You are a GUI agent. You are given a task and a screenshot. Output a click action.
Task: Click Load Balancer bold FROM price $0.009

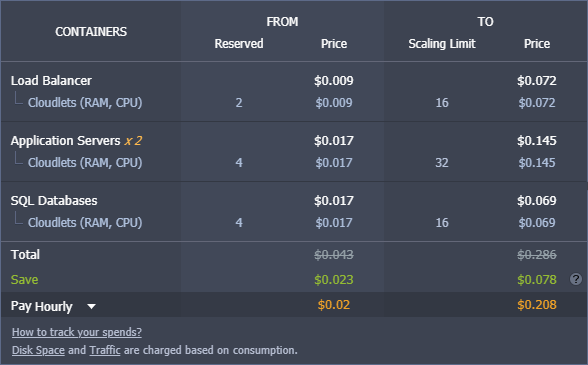334,81
